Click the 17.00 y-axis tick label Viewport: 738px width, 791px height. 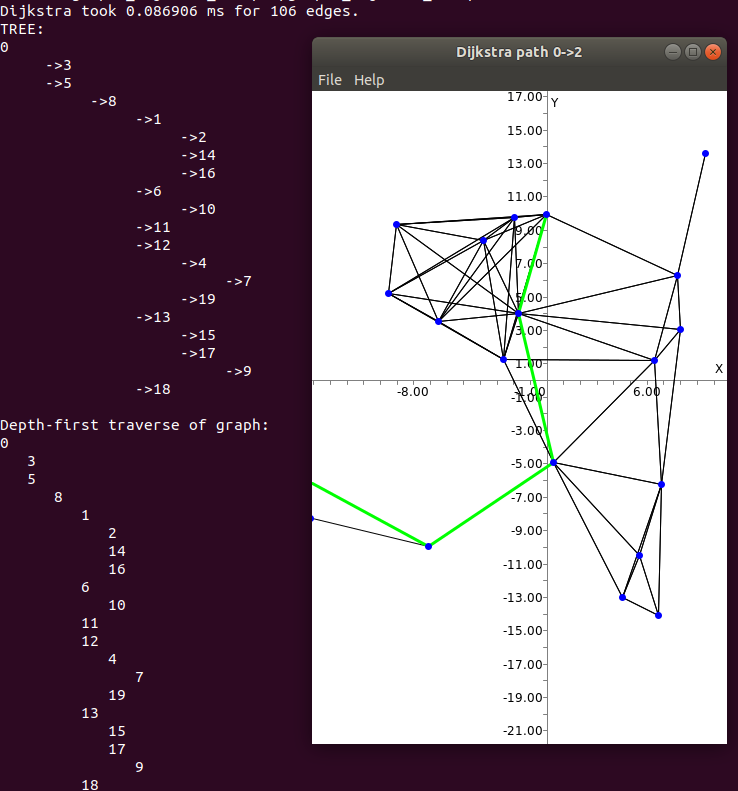point(525,97)
